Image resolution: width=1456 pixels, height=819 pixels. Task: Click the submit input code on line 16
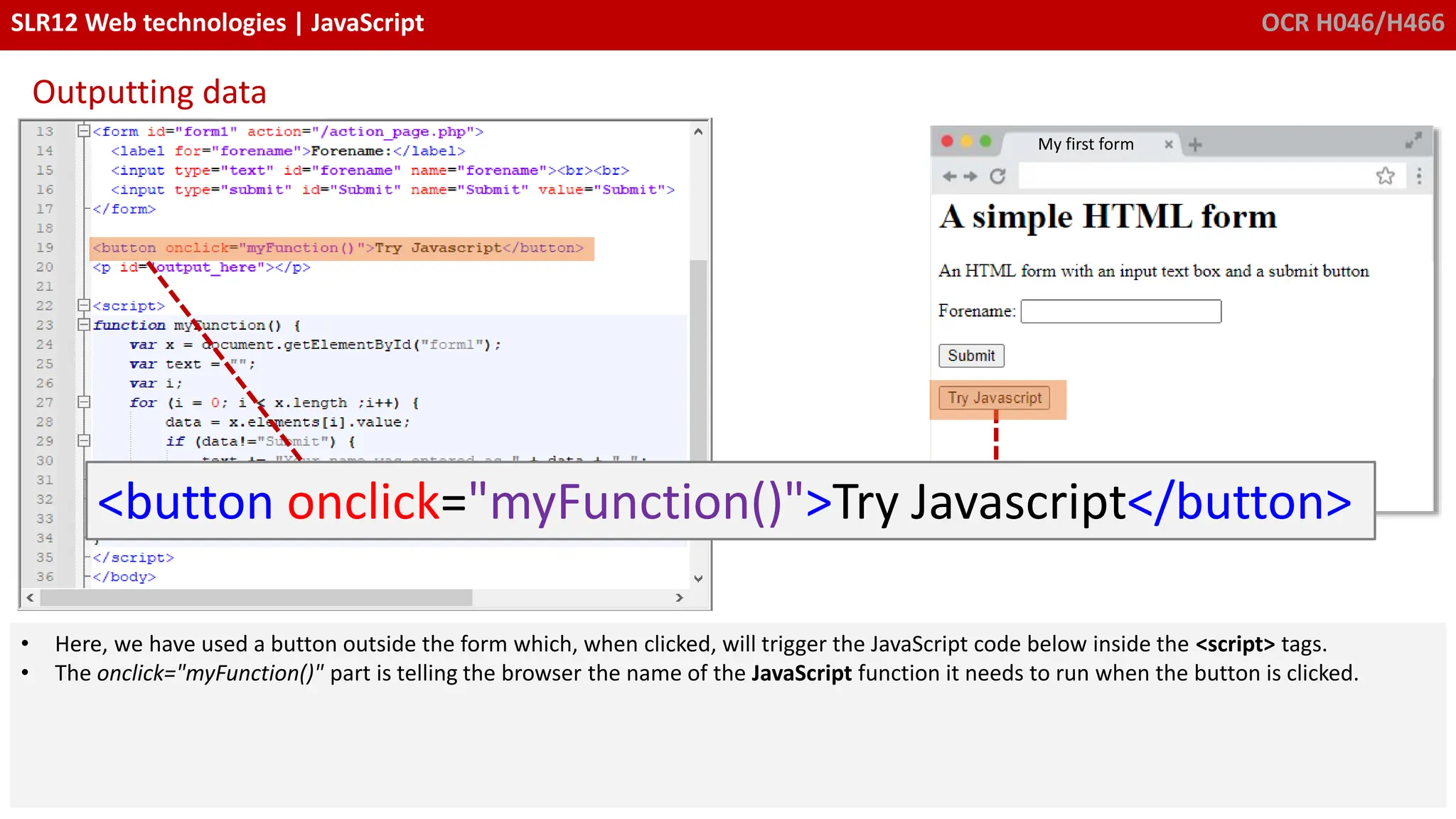tap(392, 190)
